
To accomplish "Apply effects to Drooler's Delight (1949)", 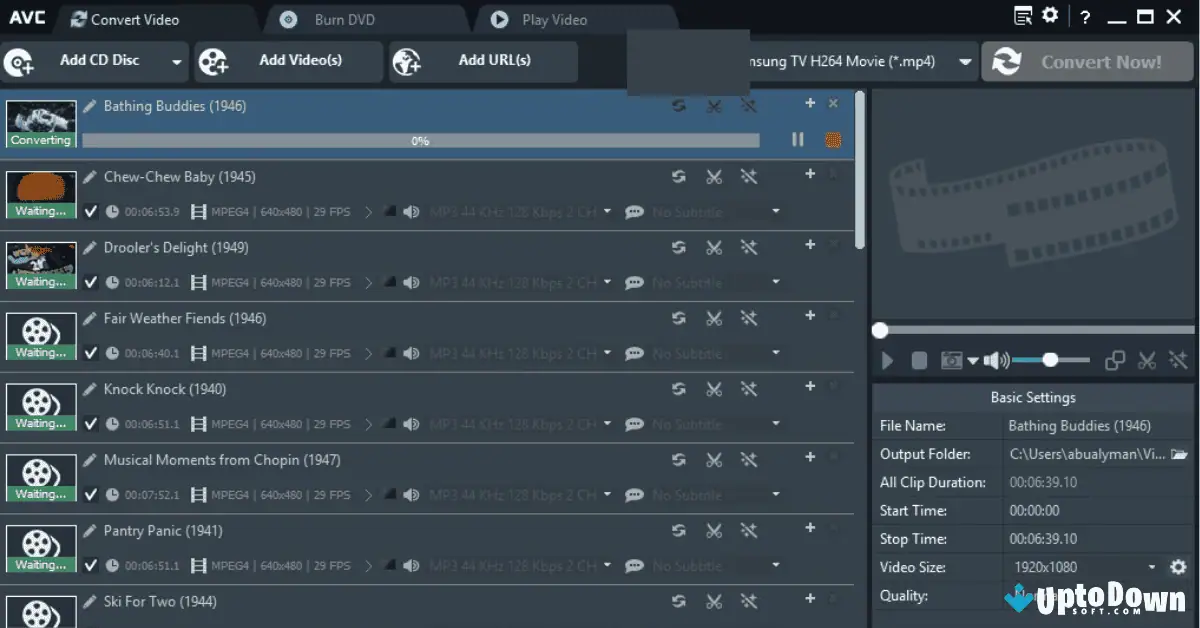I will pos(749,247).
